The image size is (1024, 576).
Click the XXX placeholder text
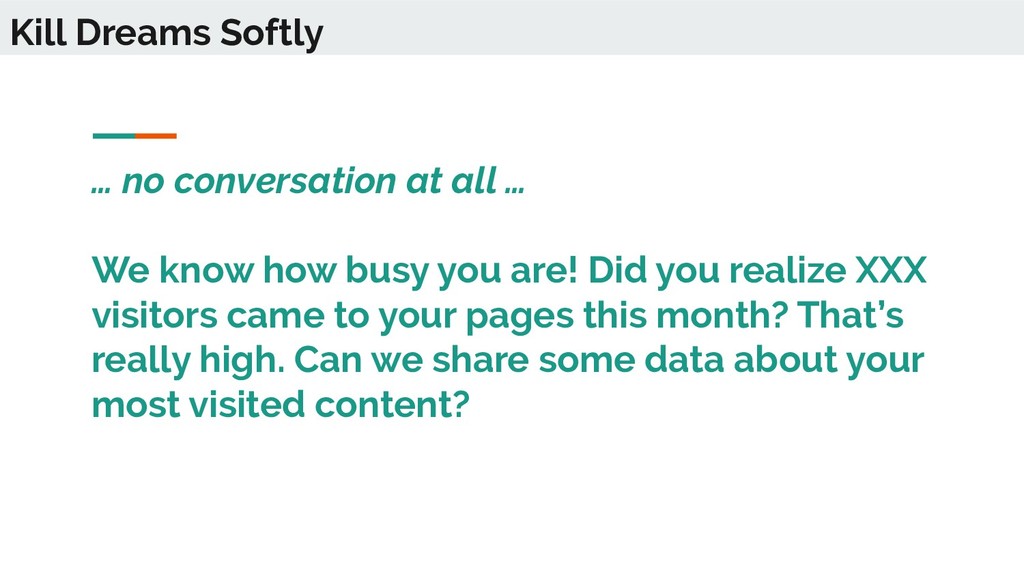(891, 270)
